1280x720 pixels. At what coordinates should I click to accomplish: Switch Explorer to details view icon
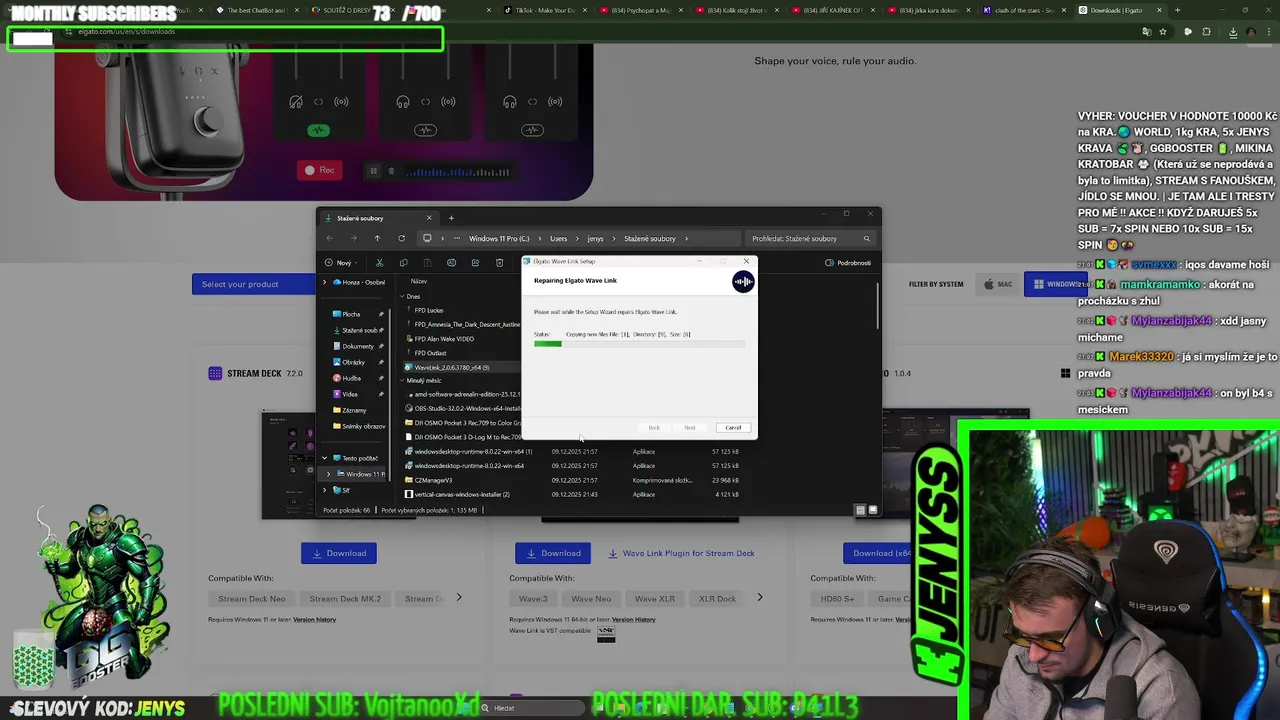pos(860,510)
